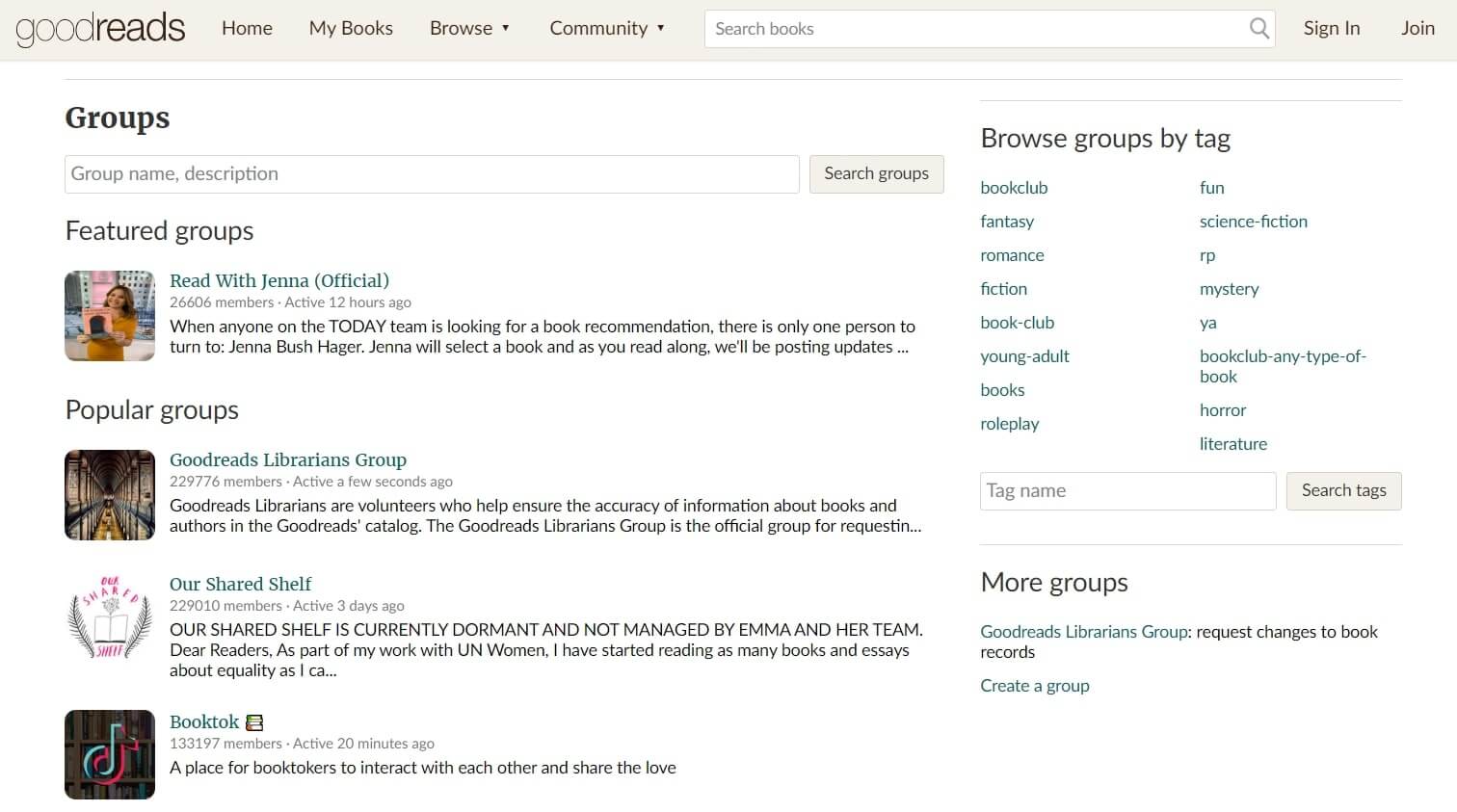Open the Goodreads Librarians Group title link

pos(288,459)
